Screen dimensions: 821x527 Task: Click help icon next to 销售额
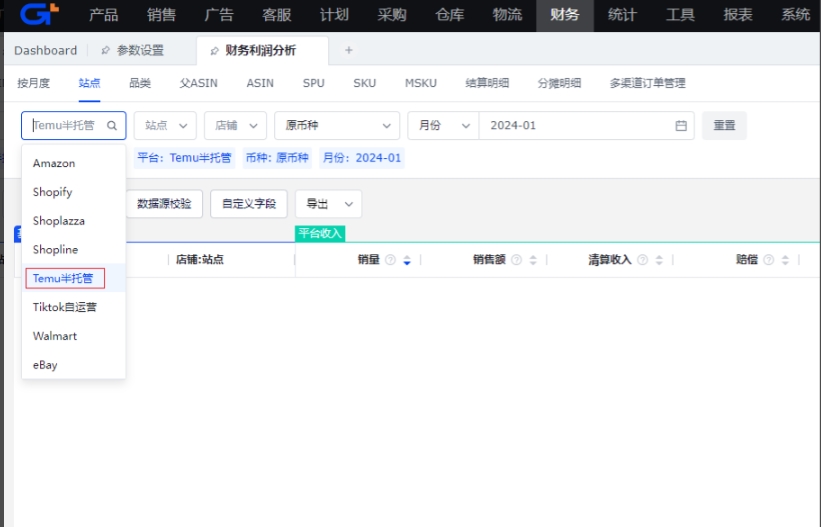(516, 260)
